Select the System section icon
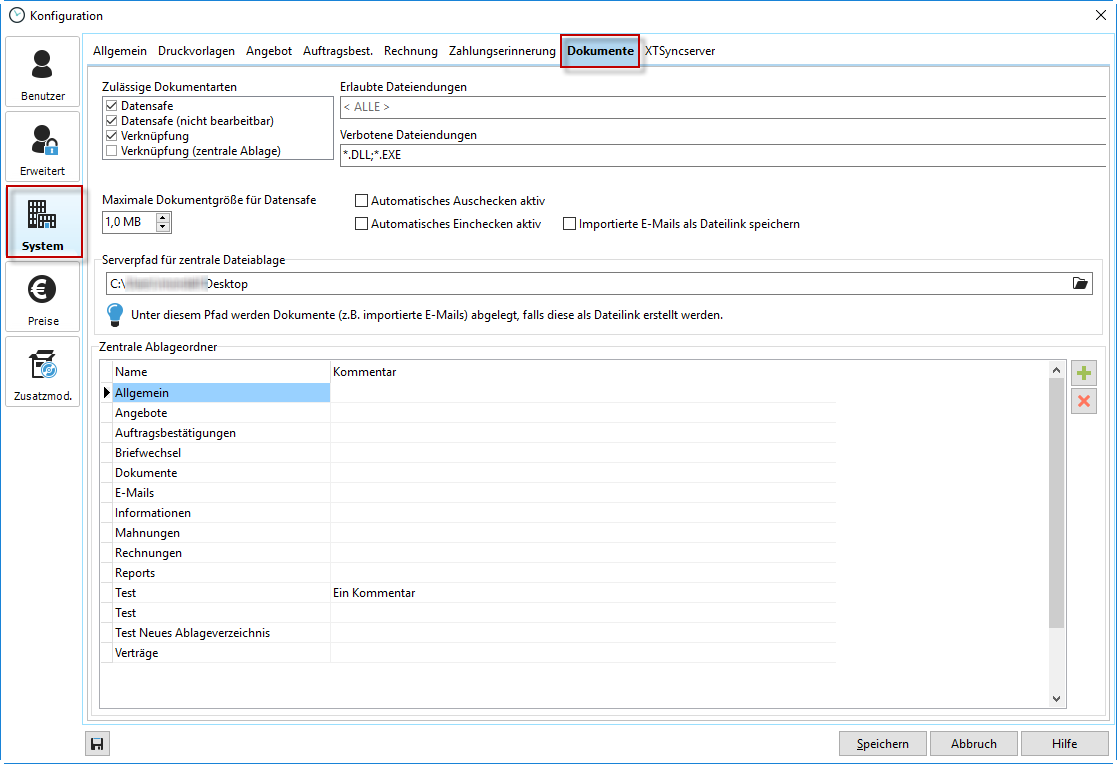 [43, 221]
